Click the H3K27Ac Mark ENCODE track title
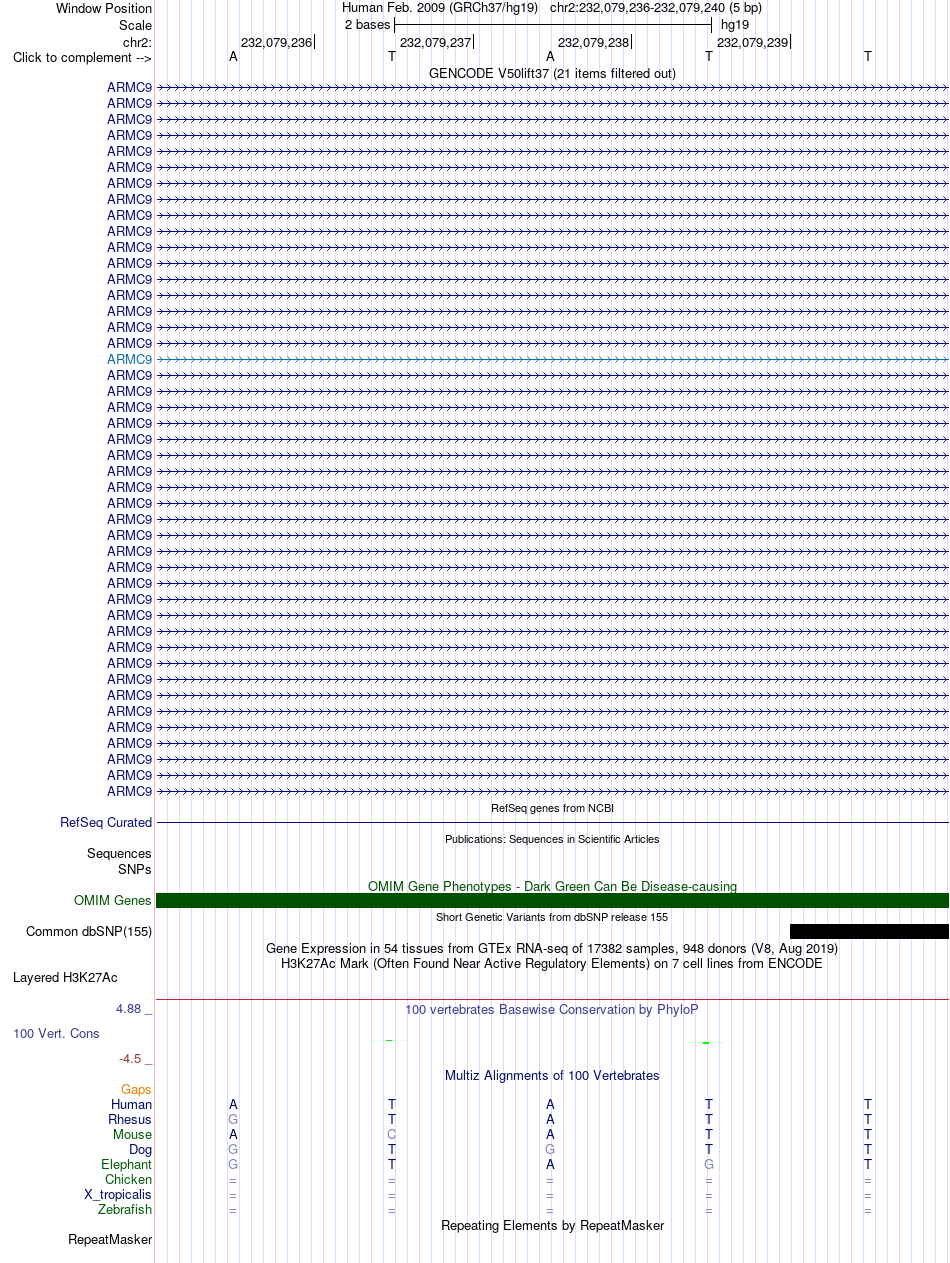This screenshot has width=950, height=1263. tap(552, 964)
